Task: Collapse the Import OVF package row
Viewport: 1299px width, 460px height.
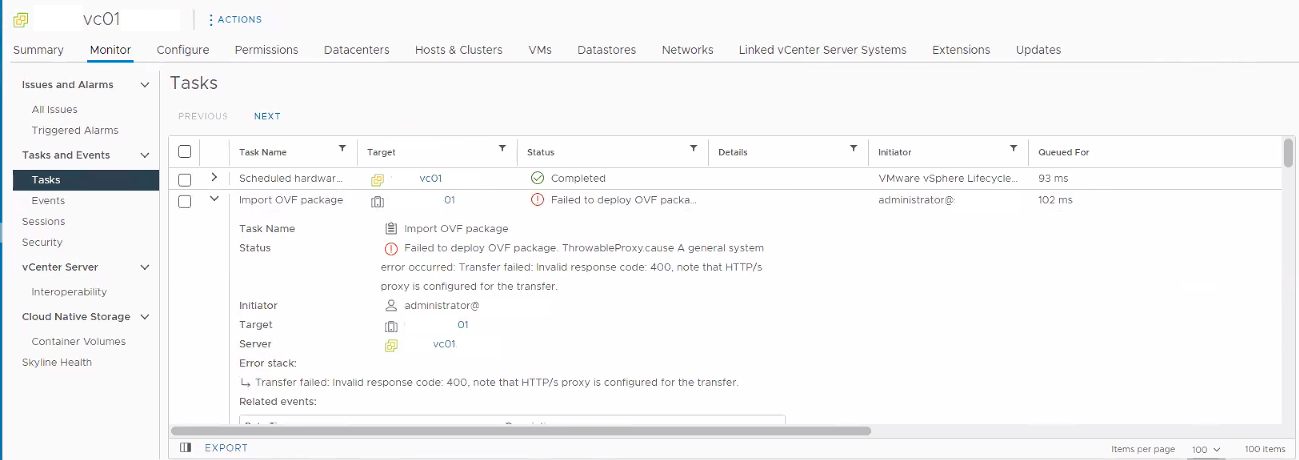Action: pos(213,199)
